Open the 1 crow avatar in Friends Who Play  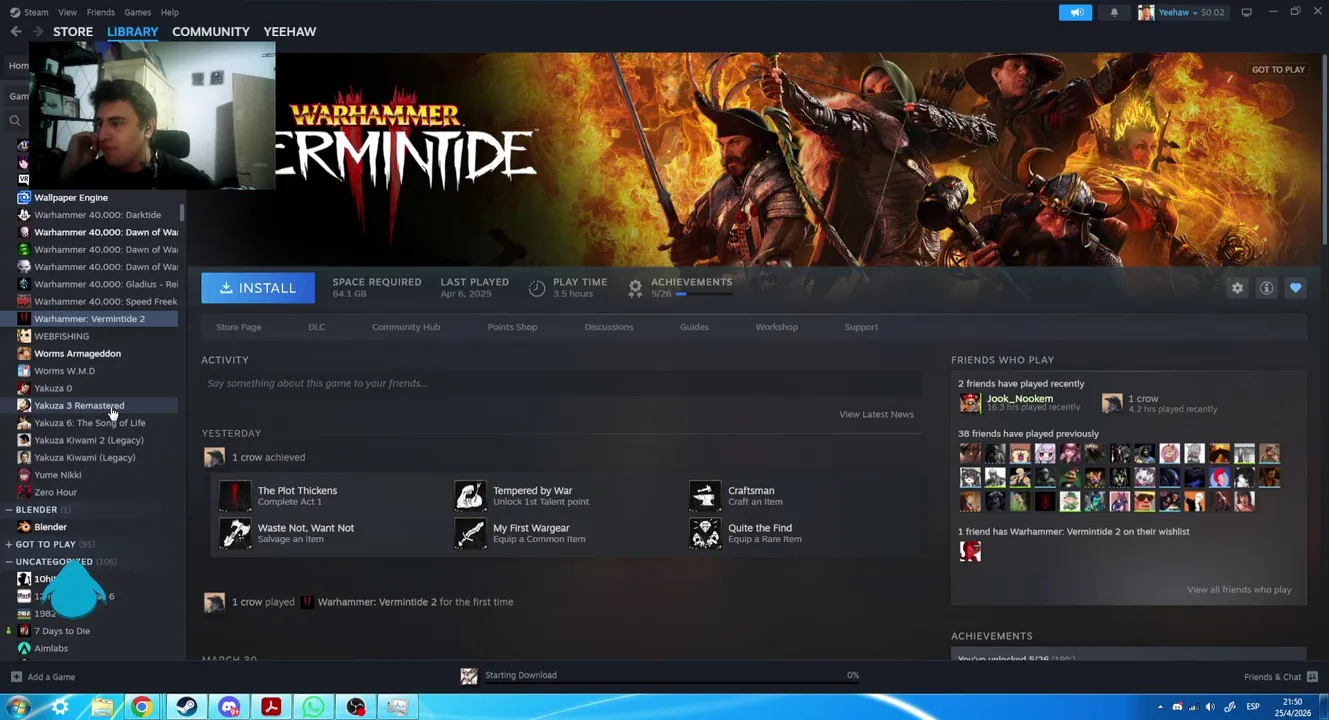click(1112, 403)
